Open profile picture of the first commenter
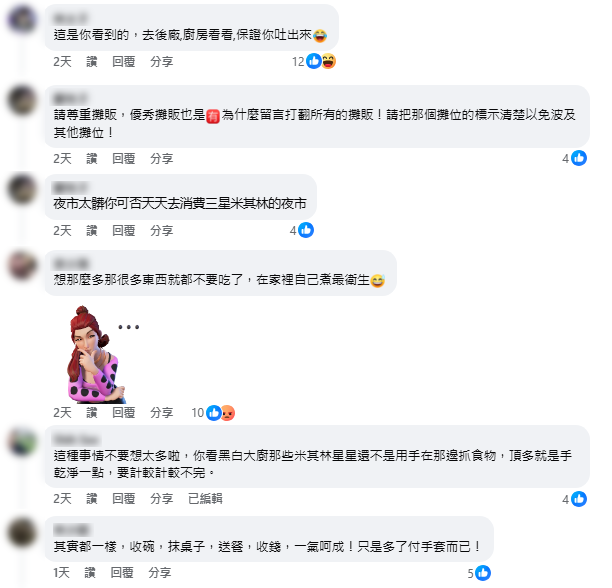 pyautogui.click(x=22, y=20)
